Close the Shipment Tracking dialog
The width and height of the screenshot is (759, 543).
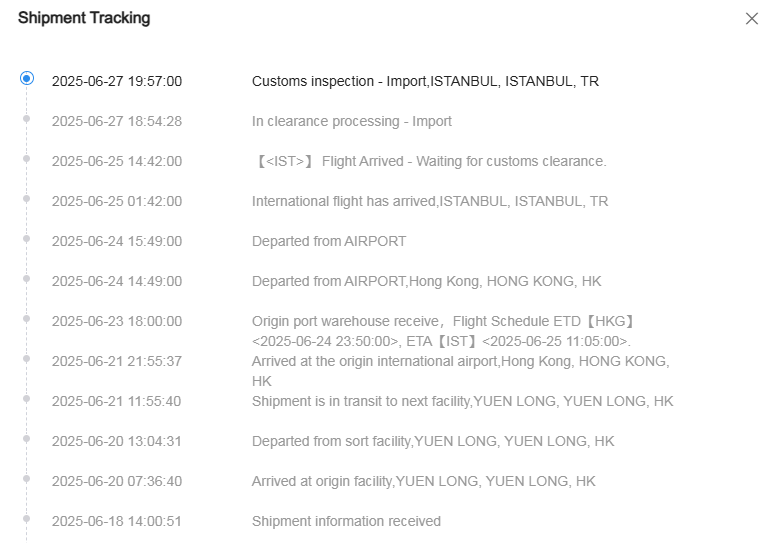[x=751, y=18]
